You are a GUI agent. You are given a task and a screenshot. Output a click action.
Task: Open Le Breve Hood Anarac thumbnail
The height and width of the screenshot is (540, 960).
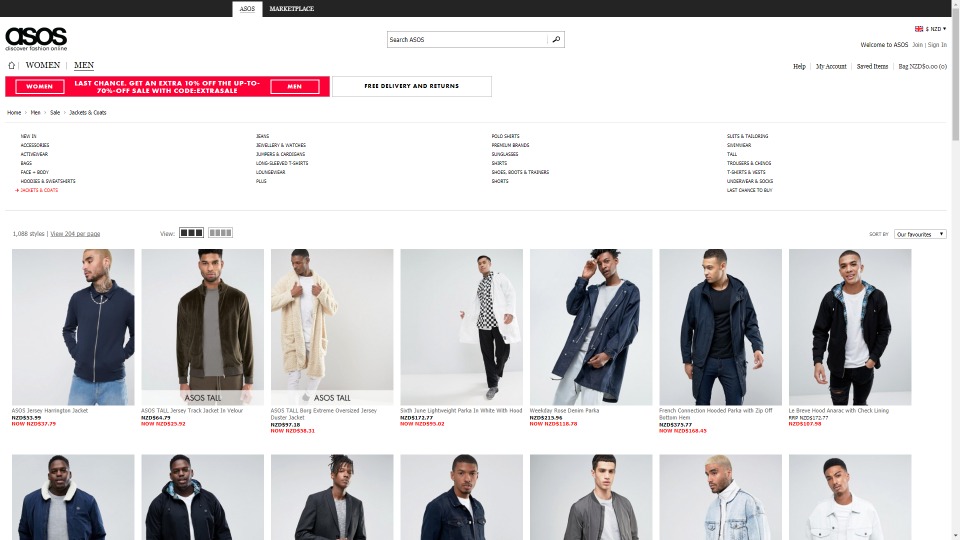click(x=850, y=327)
